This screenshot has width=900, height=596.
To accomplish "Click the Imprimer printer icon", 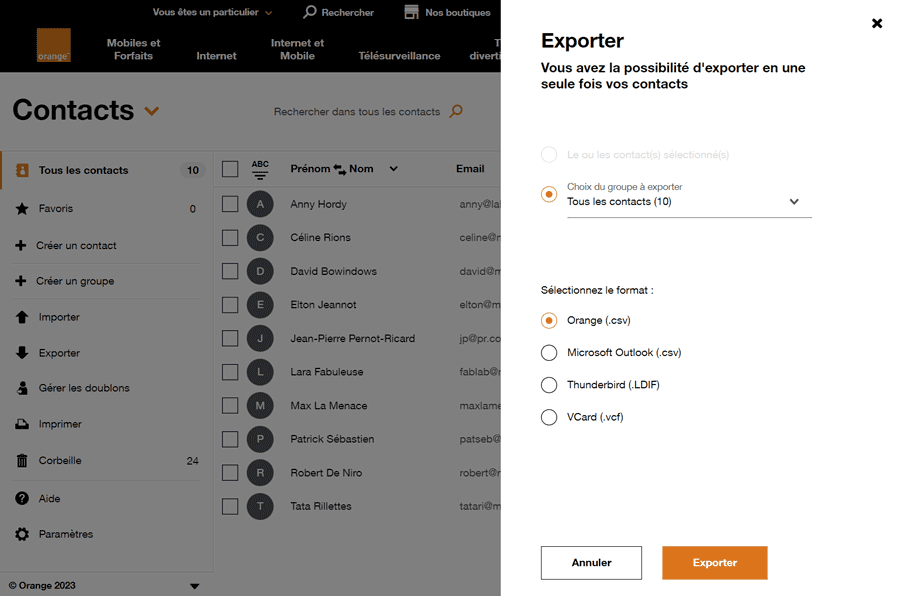I will [22, 424].
